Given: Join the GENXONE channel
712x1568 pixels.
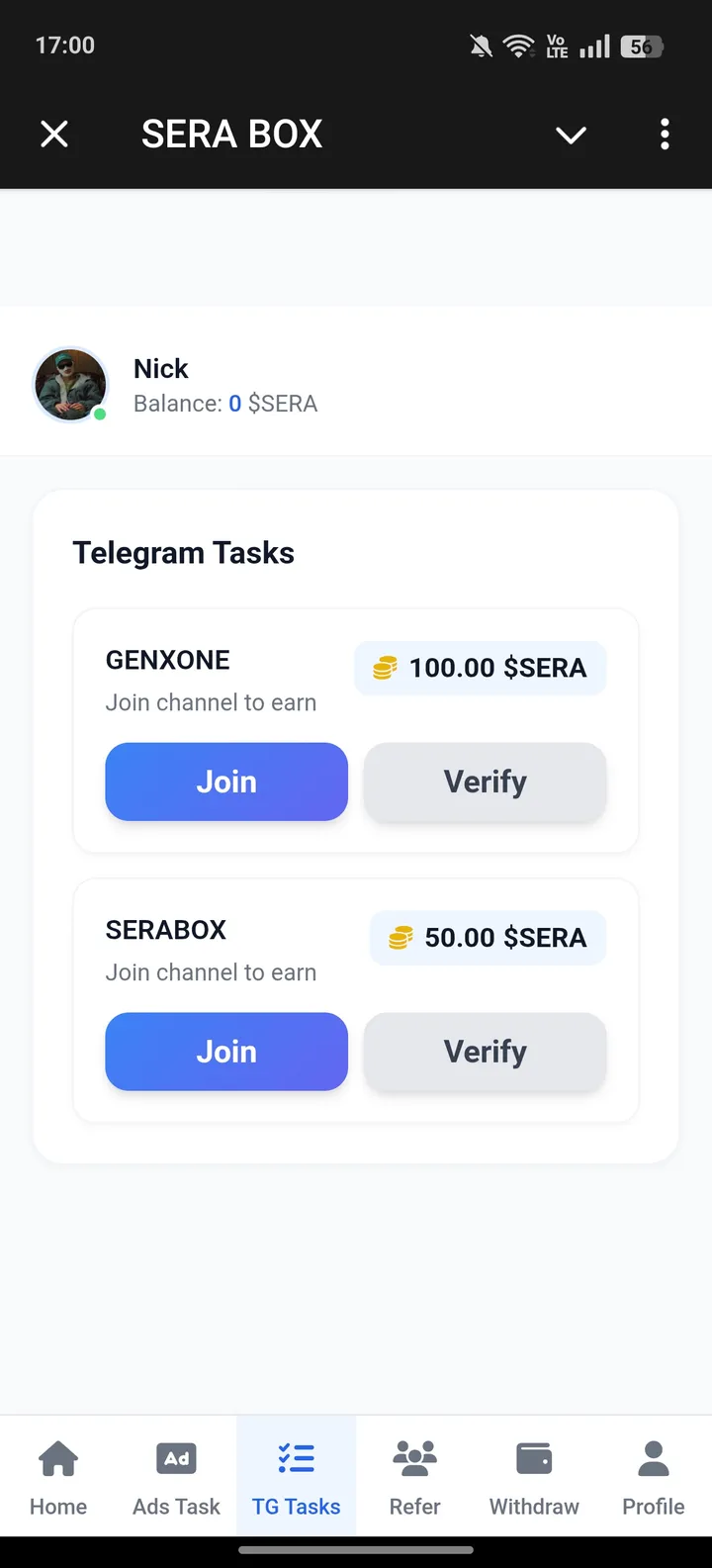Looking at the screenshot, I should click(226, 782).
